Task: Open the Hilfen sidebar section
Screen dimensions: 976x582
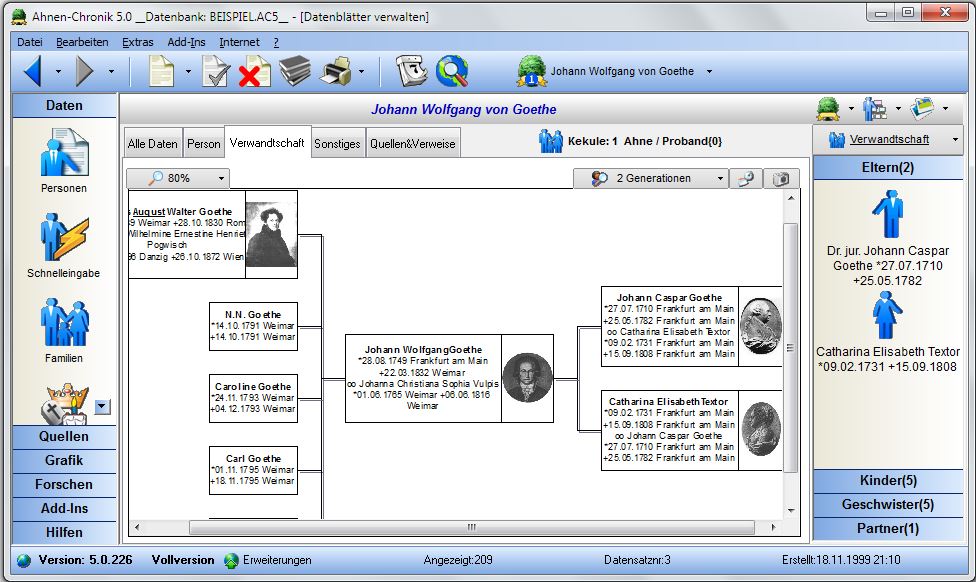Action: pos(64,532)
